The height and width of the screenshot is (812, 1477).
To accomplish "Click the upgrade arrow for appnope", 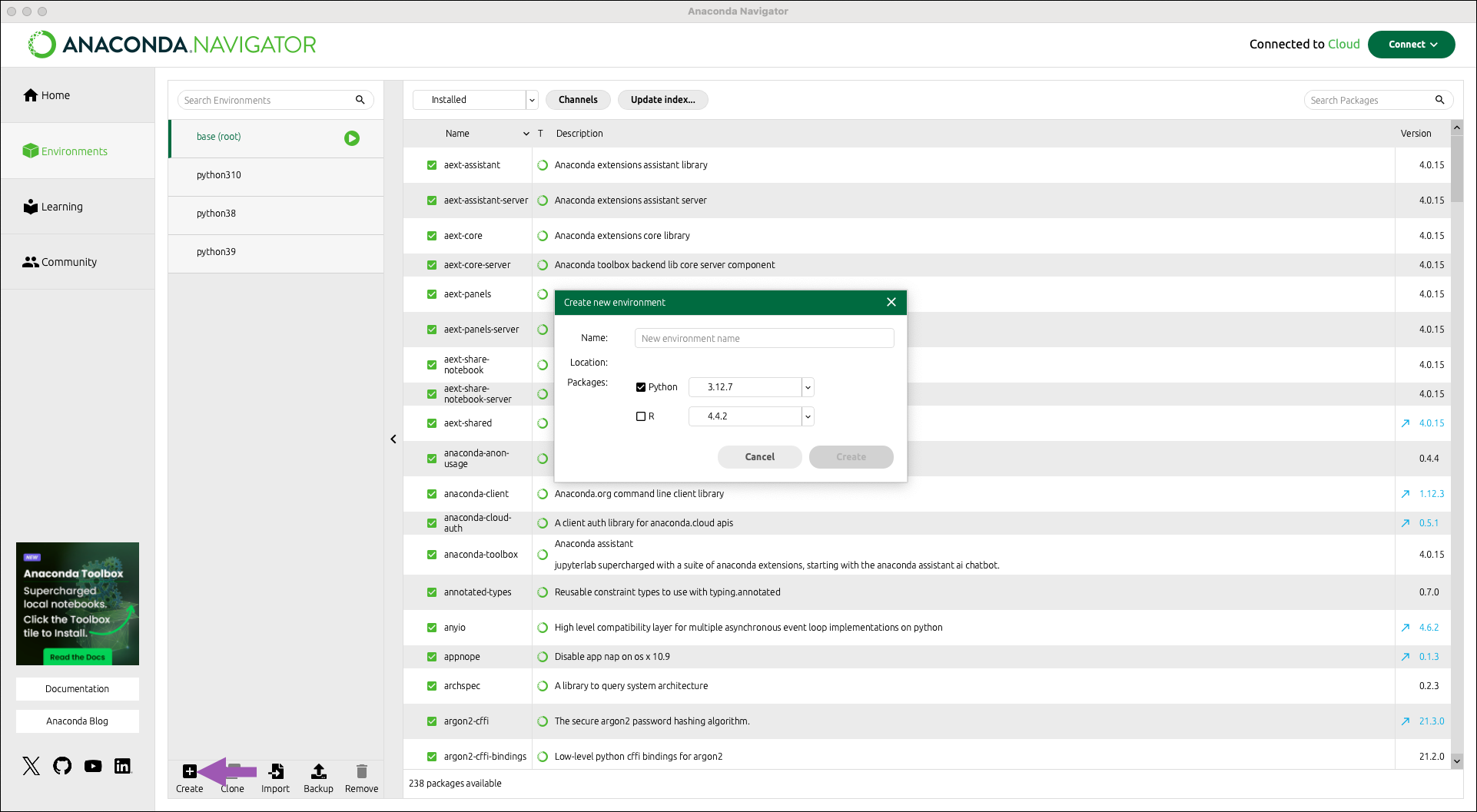I will [1406, 657].
